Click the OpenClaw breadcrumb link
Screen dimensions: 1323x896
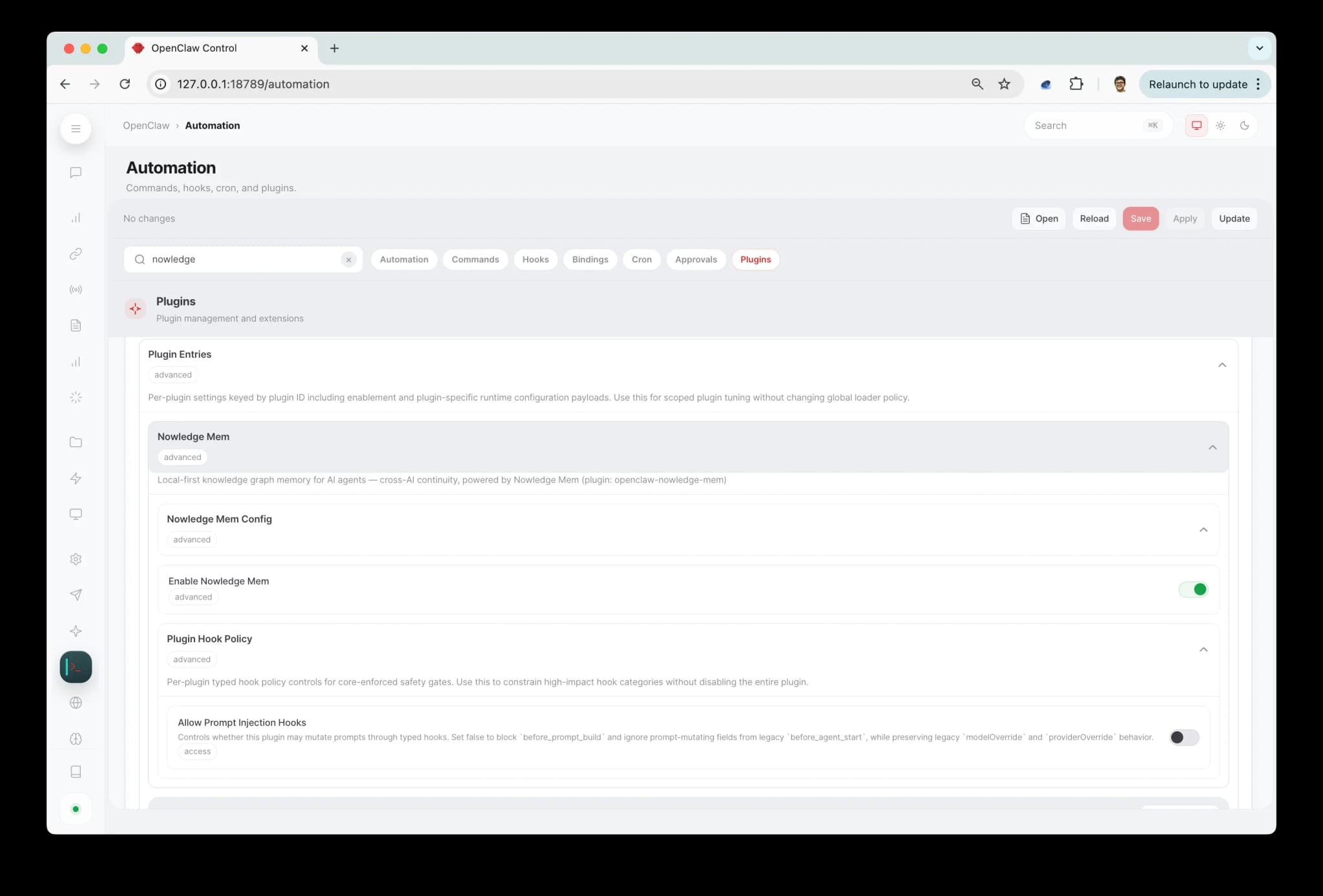(x=146, y=125)
